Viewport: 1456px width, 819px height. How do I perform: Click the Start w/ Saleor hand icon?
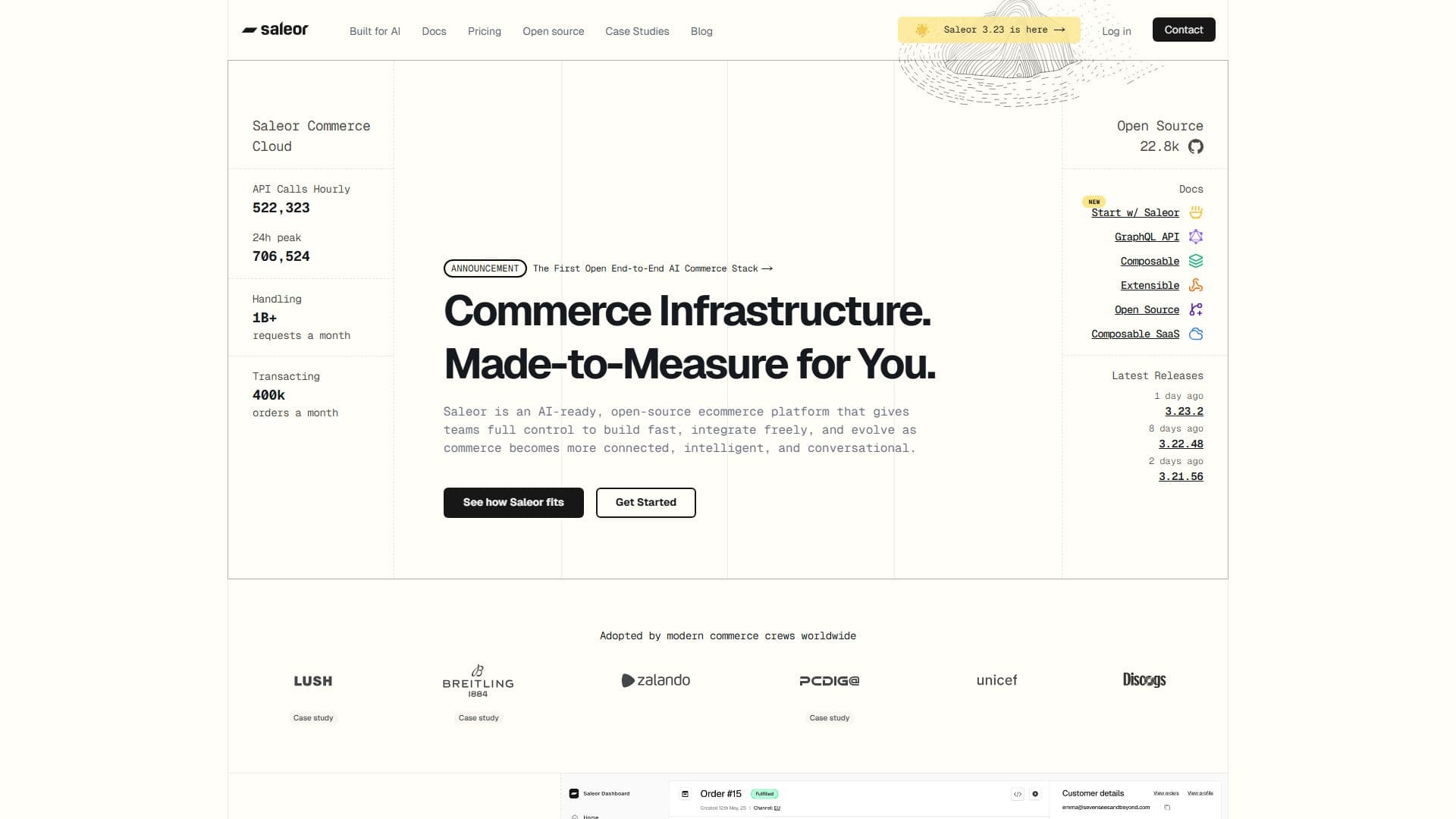point(1196,212)
